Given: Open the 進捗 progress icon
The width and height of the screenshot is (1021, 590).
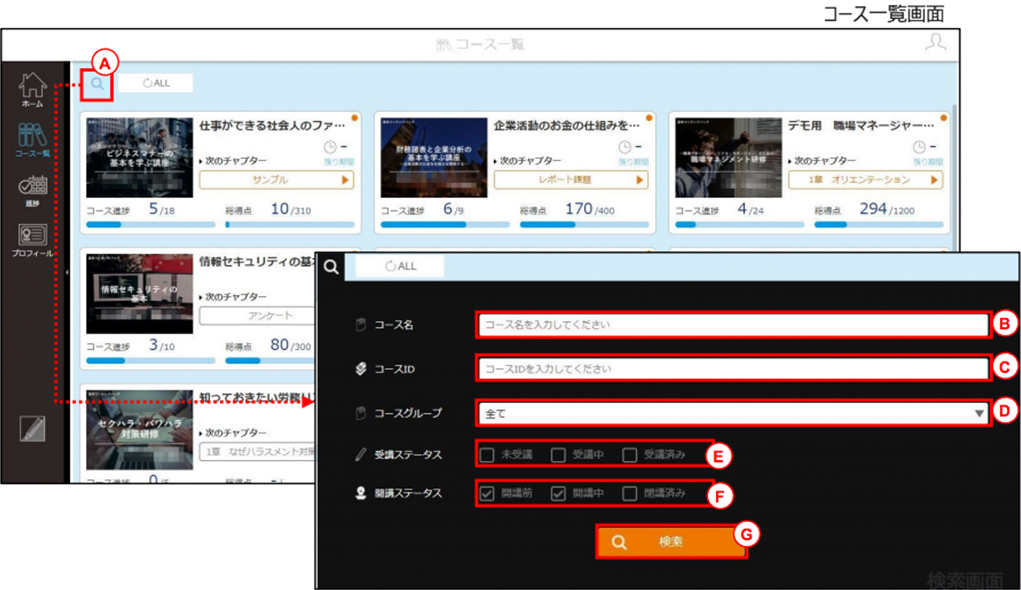Looking at the screenshot, I should point(32,191).
